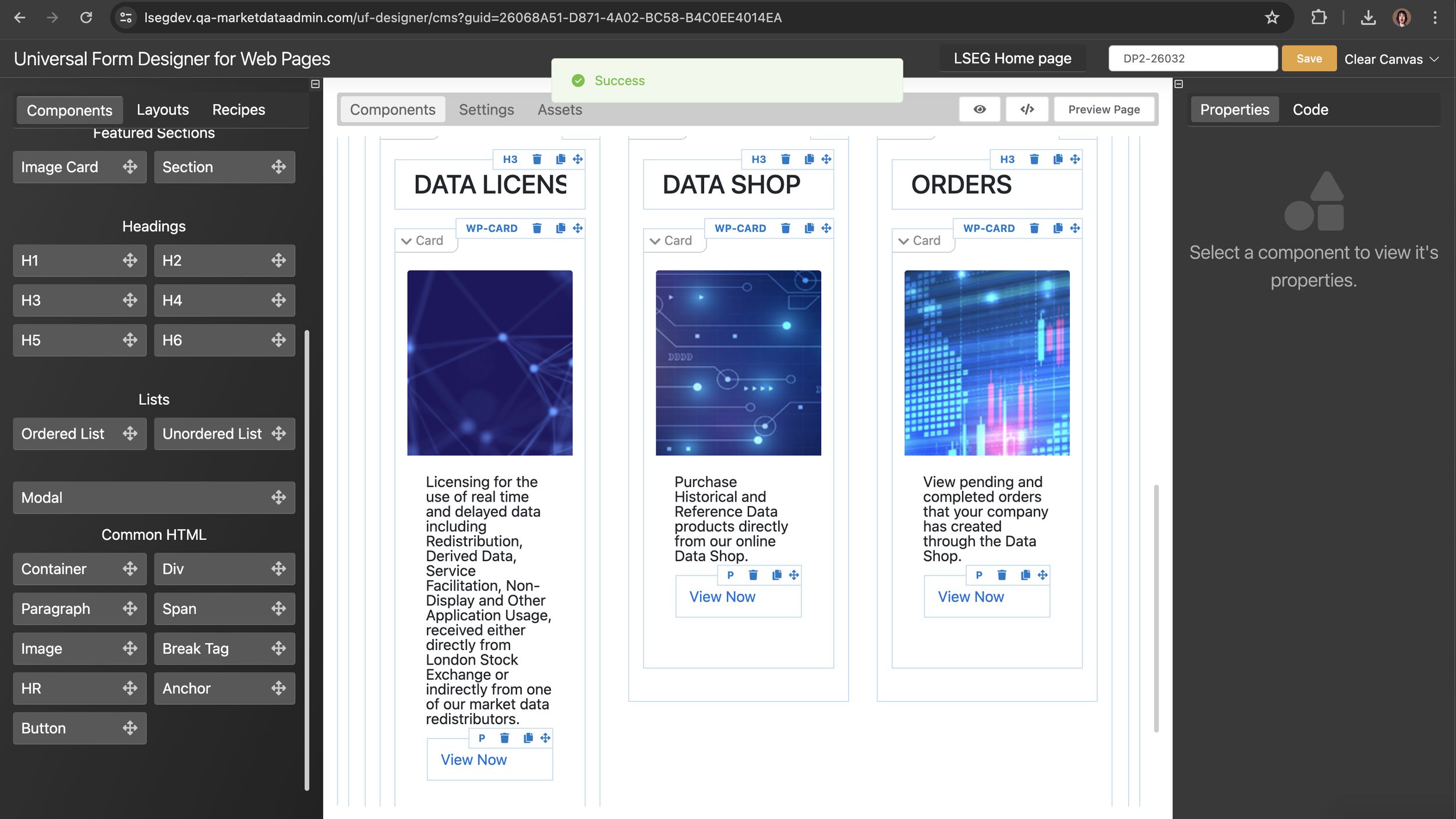Screen dimensions: 1456x819
Task: Duplicate the DATA SHOP View Now paragraph
Action: click(x=776, y=575)
